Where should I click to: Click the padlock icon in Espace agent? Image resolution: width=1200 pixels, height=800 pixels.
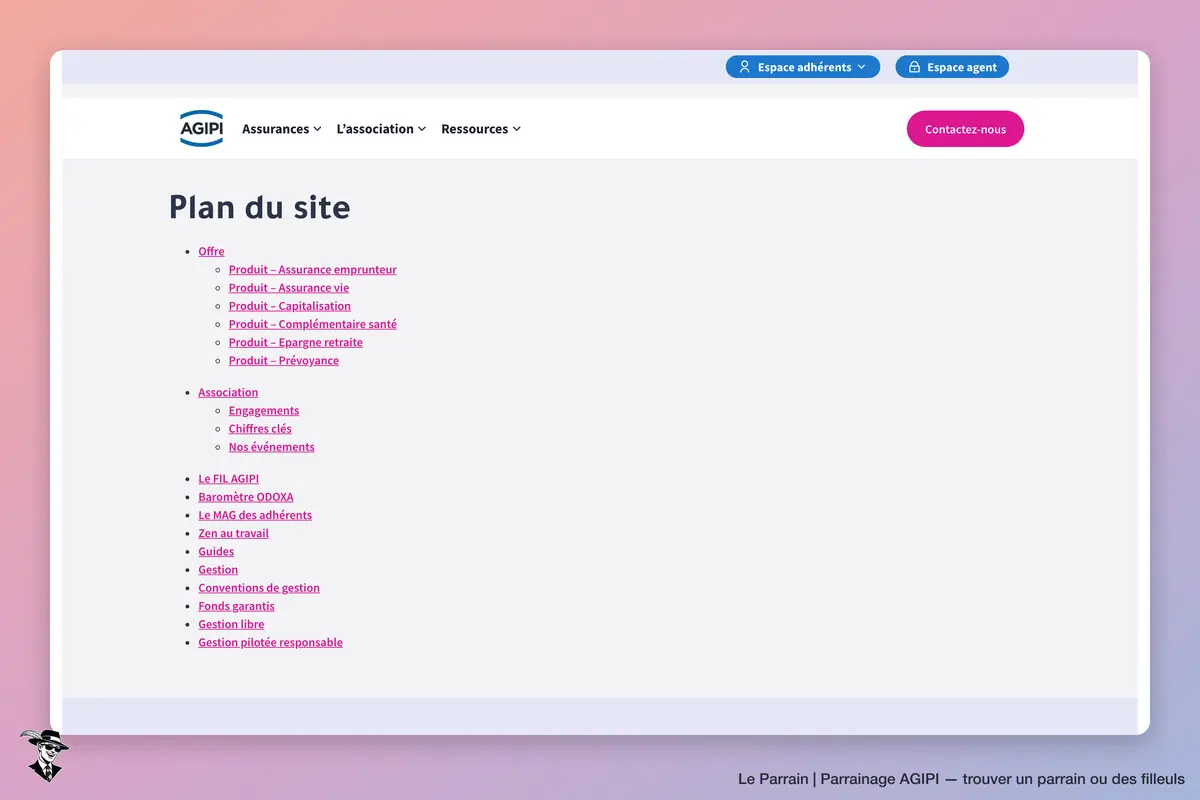point(914,67)
